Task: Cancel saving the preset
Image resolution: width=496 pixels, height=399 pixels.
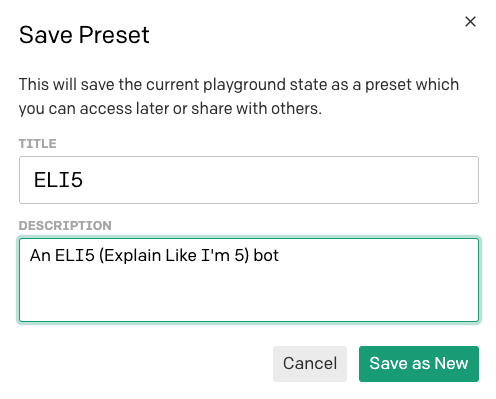Action: pyautogui.click(x=310, y=364)
